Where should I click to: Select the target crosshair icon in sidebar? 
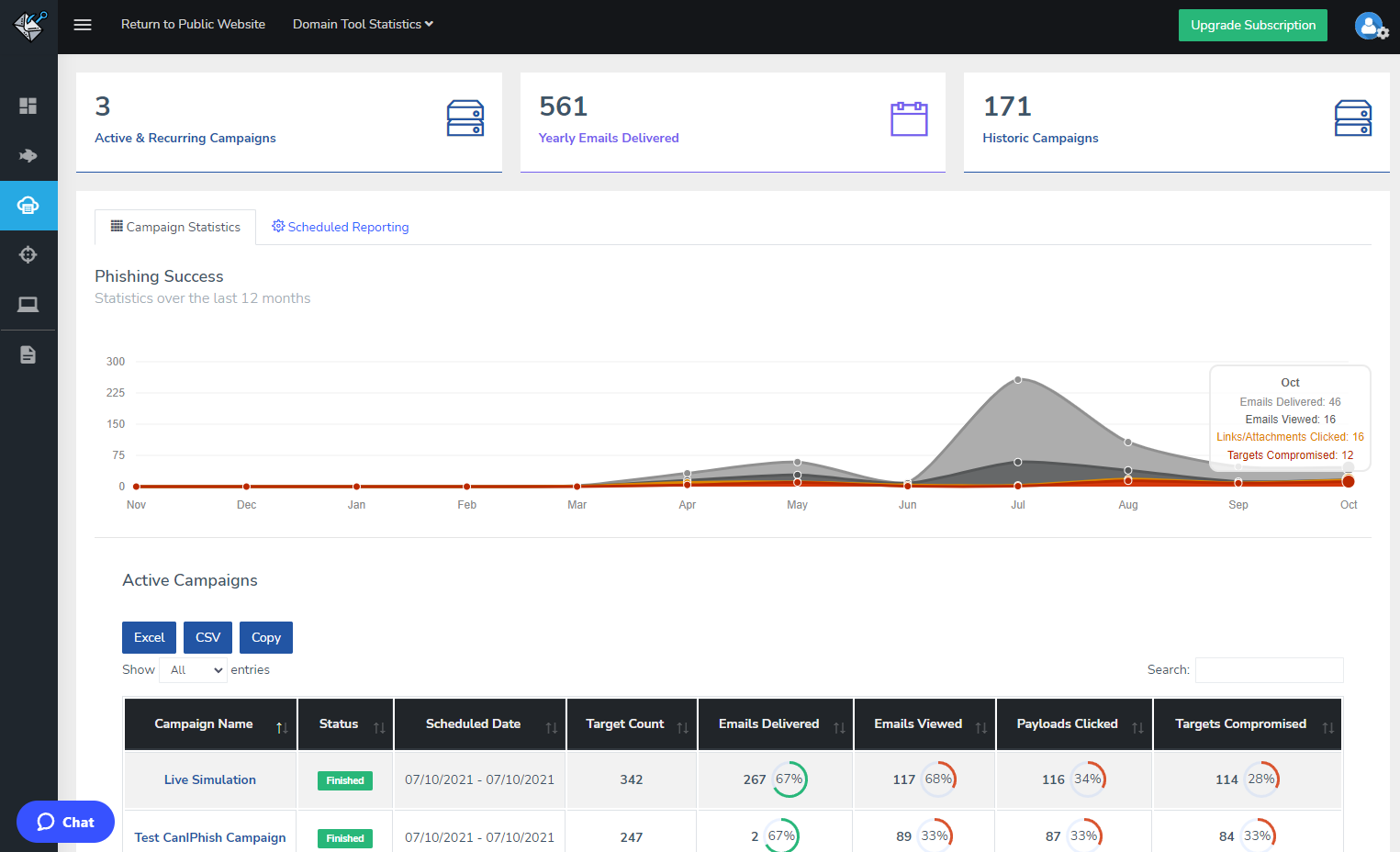[x=28, y=254]
